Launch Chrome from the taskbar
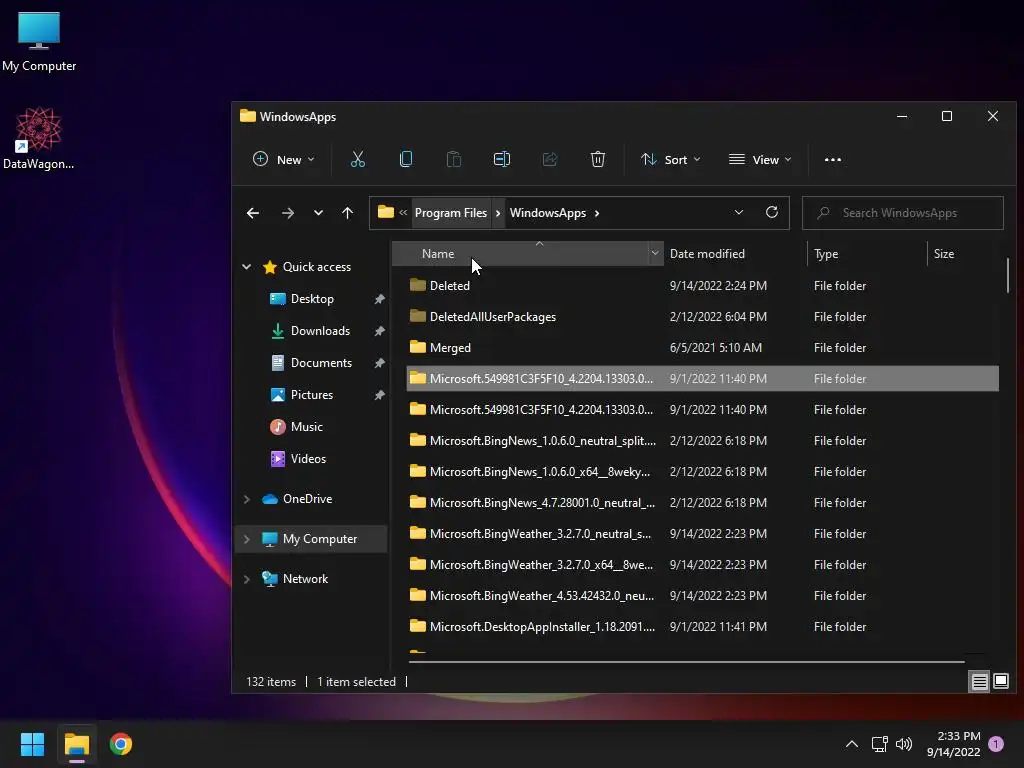Viewport: 1024px width, 768px height. click(121, 744)
